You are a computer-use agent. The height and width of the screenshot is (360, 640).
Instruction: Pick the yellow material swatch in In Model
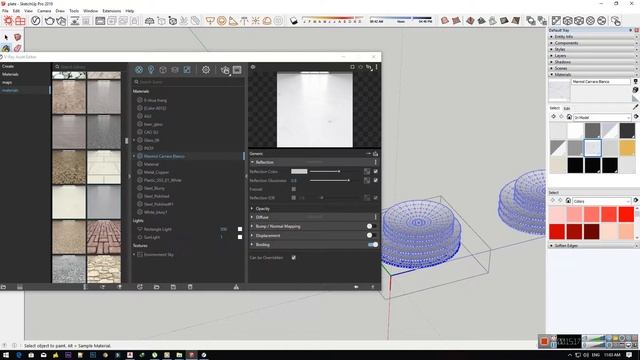click(x=627, y=148)
